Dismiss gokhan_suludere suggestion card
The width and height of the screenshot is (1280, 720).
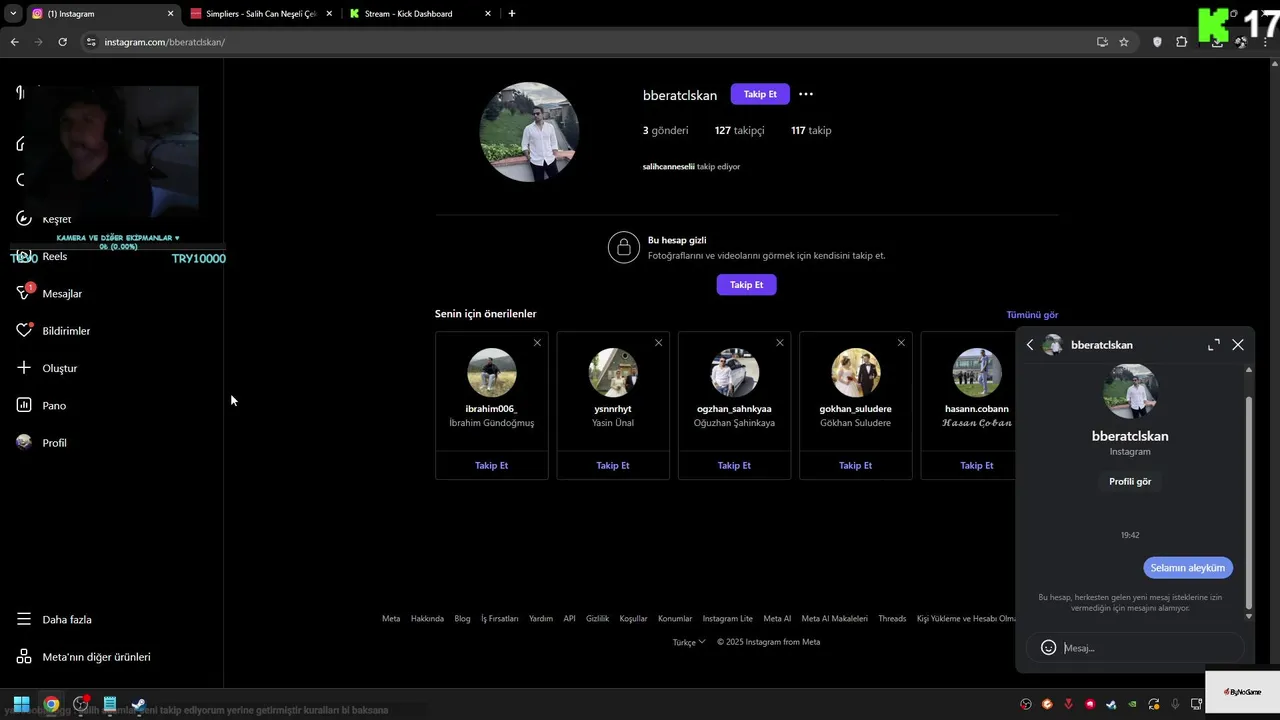901,343
